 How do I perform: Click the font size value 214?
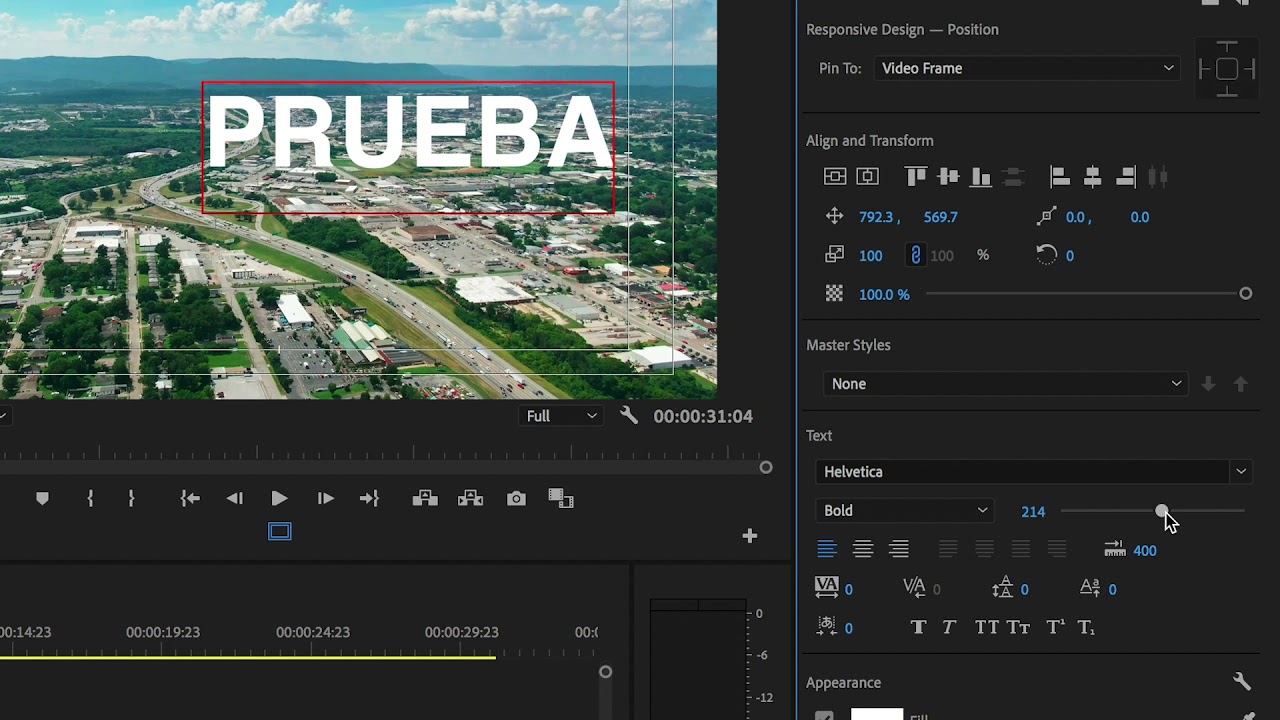[1033, 511]
